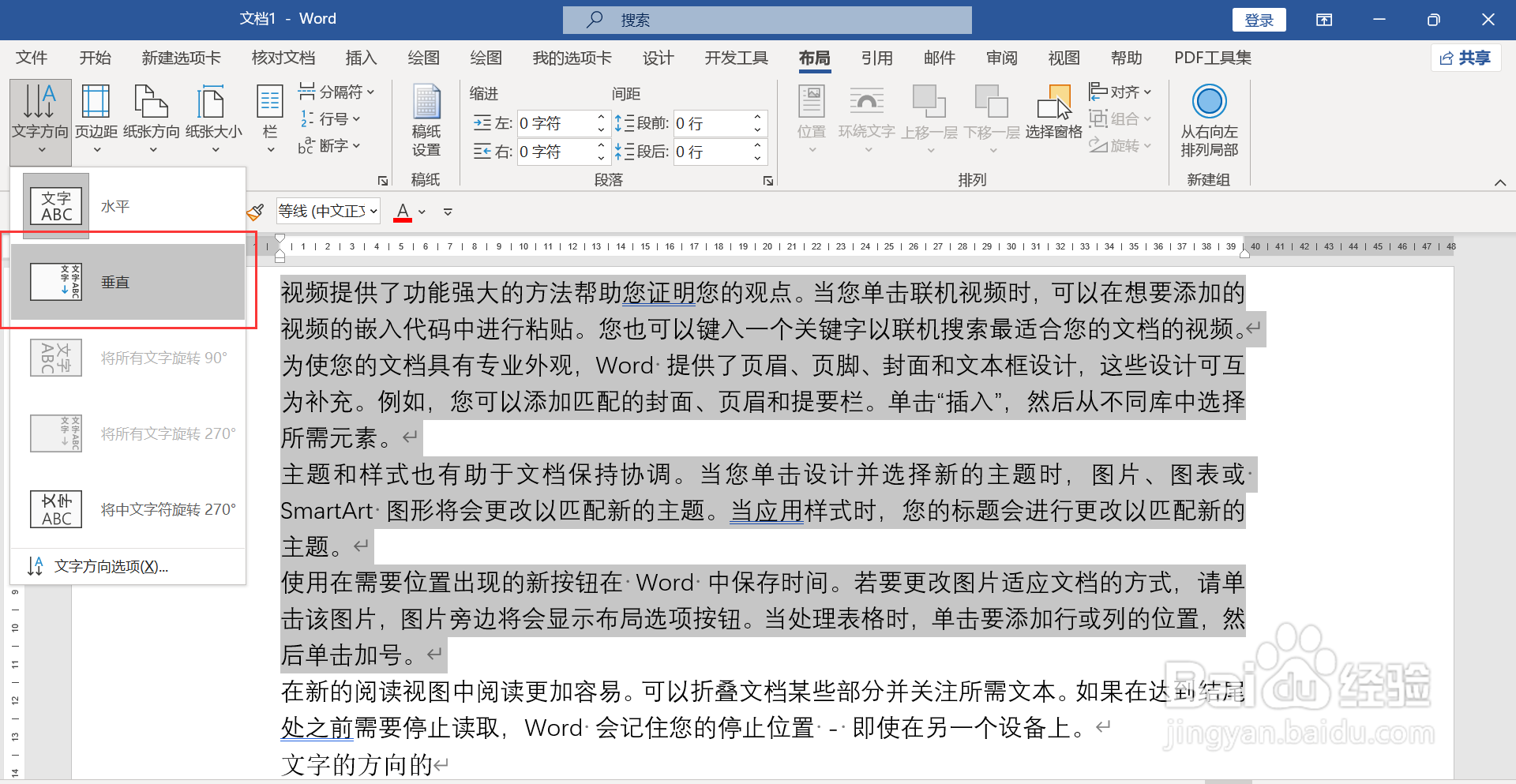This screenshot has height=784, width=1516.
Task: Expand the font color dropdown arrow
Action: 422,212
